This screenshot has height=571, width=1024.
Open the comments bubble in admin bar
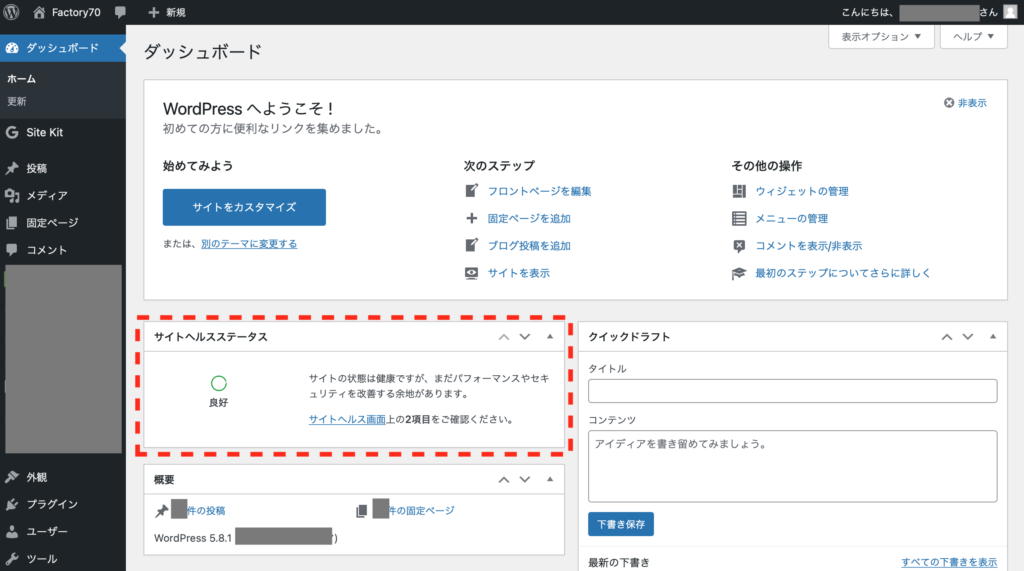tap(120, 12)
